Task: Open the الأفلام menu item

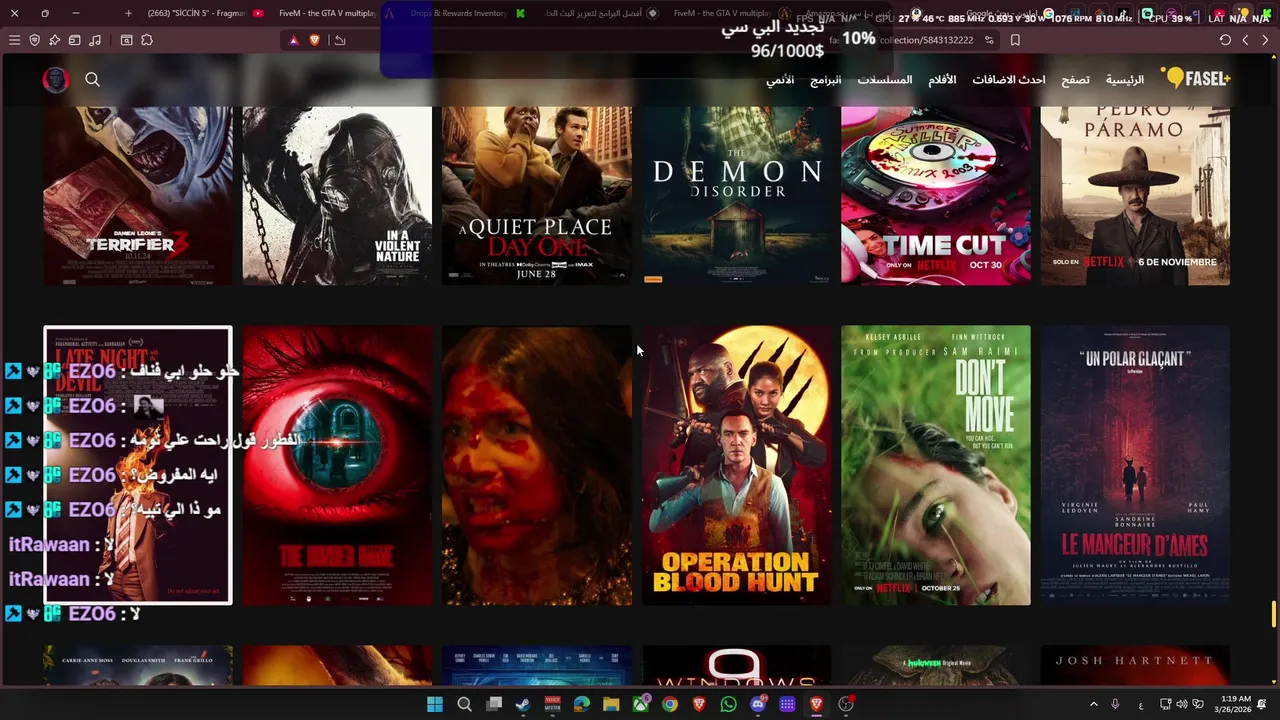Action: click(x=942, y=80)
